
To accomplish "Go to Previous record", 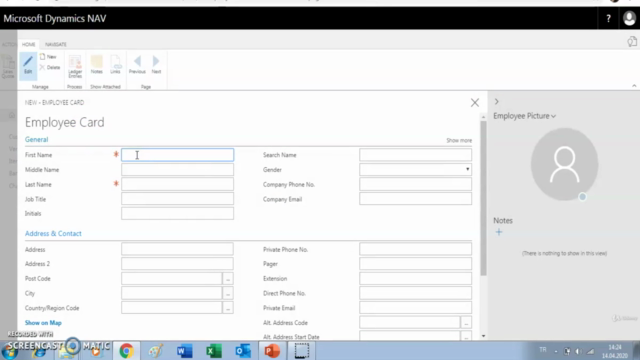I will click(x=137, y=65).
